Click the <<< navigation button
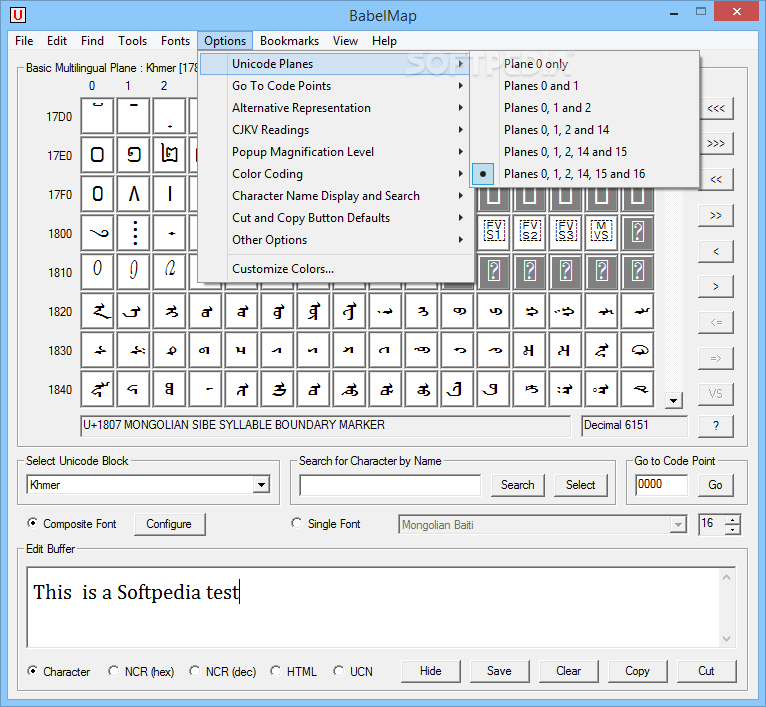 [x=716, y=108]
